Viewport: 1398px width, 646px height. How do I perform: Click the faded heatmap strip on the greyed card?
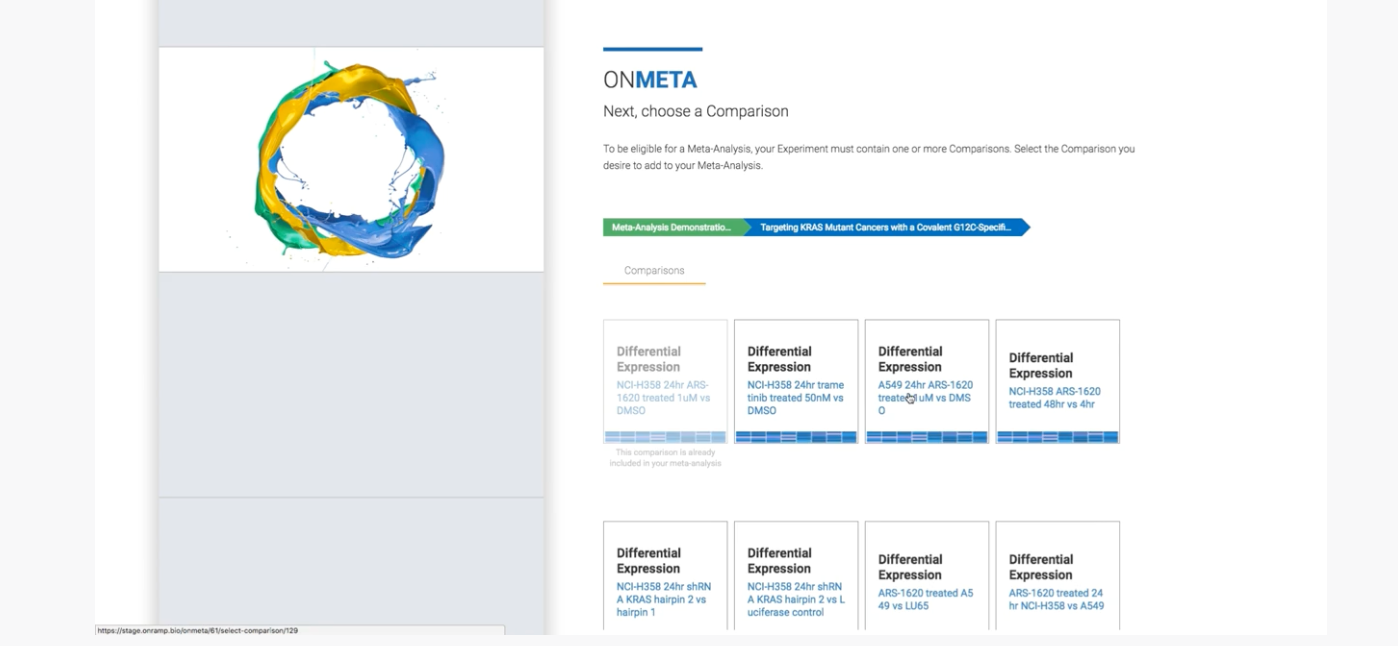[665, 437]
